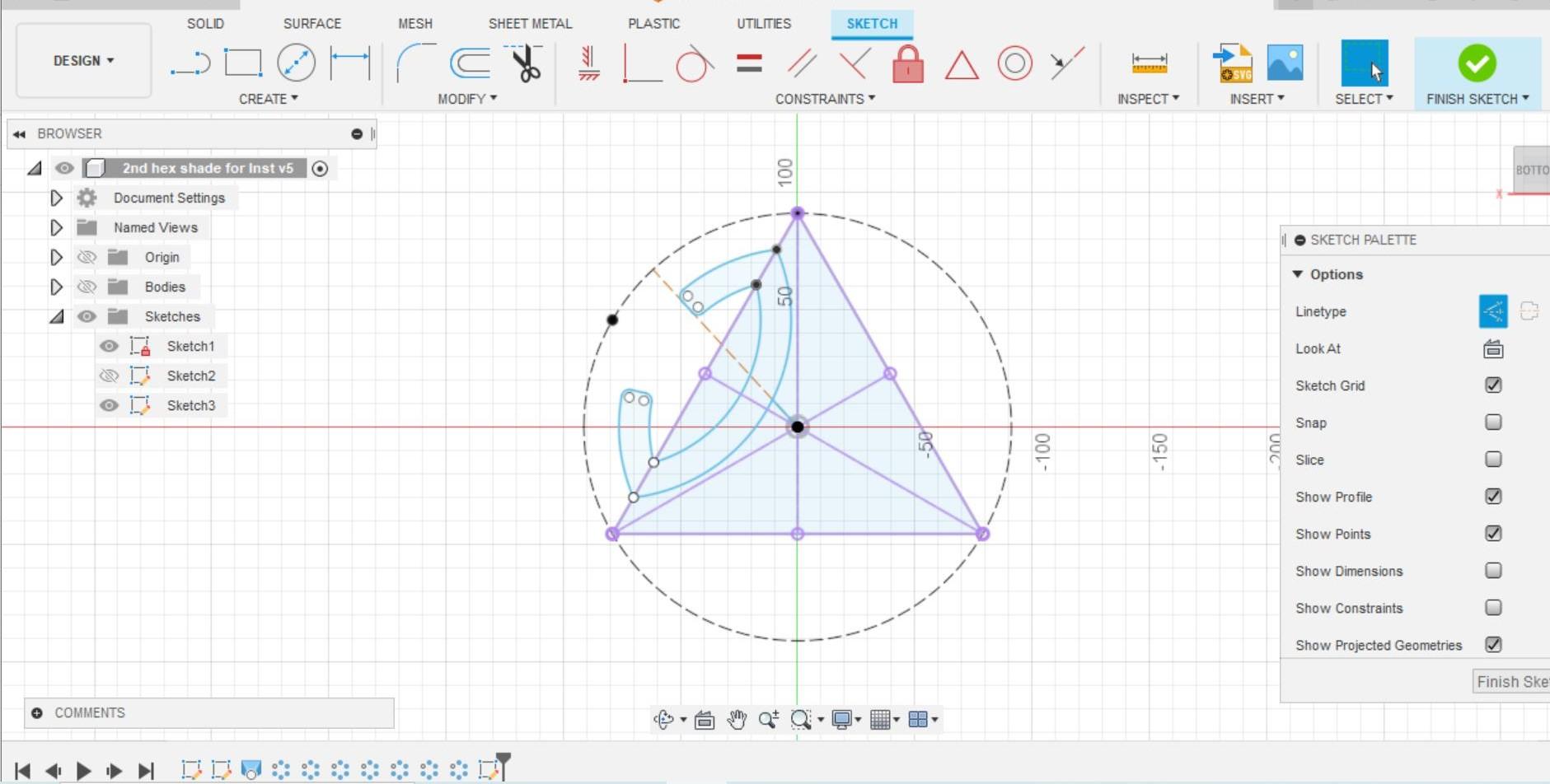Open the CREATE dropdown menu
1550x784 pixels.
point(269,99)
